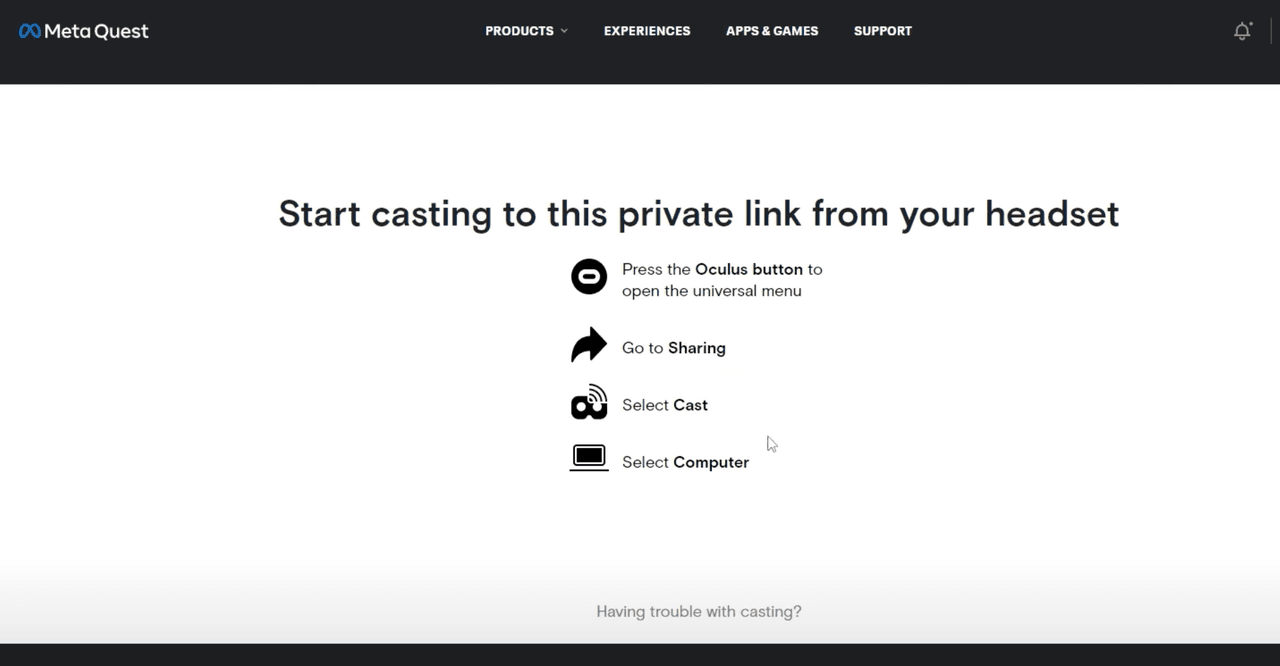This screenshot has height=666, width=1280.
Task: Open the notifications bell icon
Action: coord(1242,31)
